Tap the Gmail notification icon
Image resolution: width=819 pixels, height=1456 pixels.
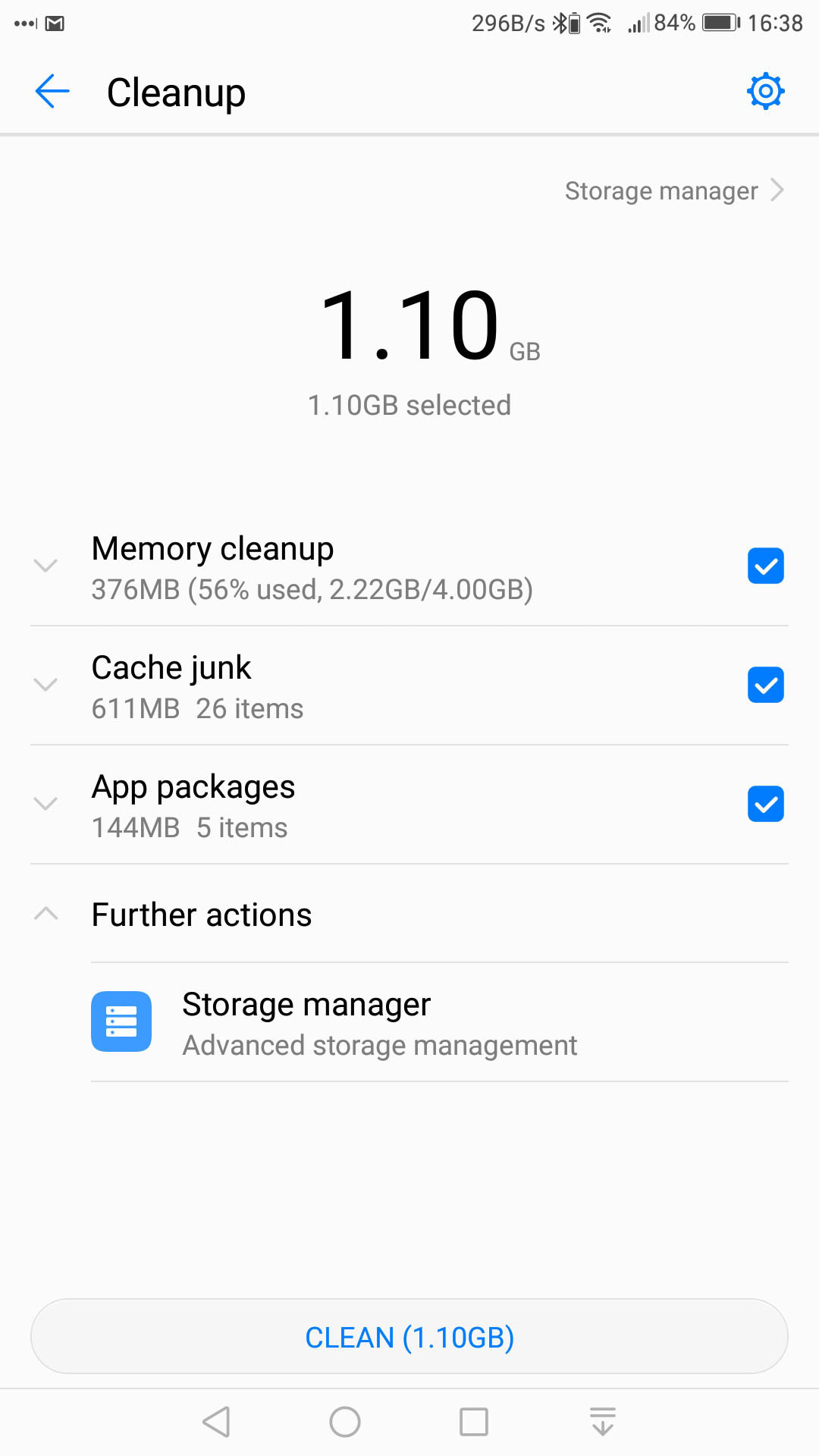pos(55,24)
